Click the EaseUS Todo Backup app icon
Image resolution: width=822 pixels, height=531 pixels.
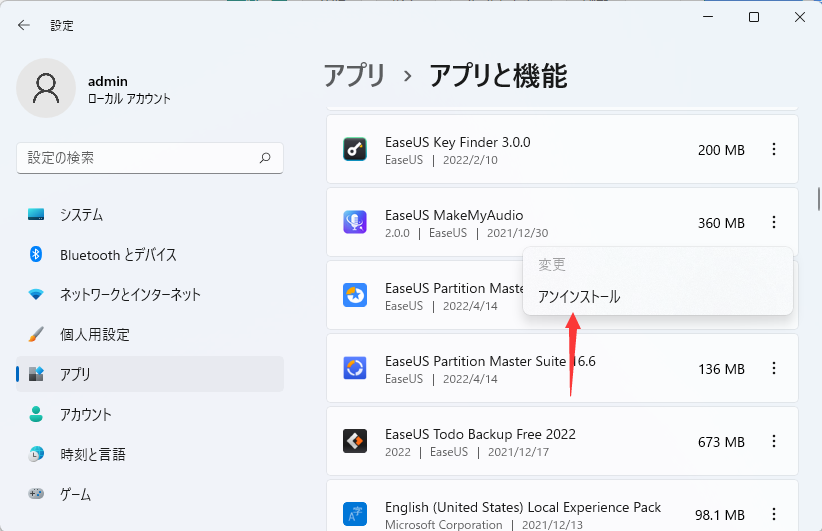click(355, 441)
